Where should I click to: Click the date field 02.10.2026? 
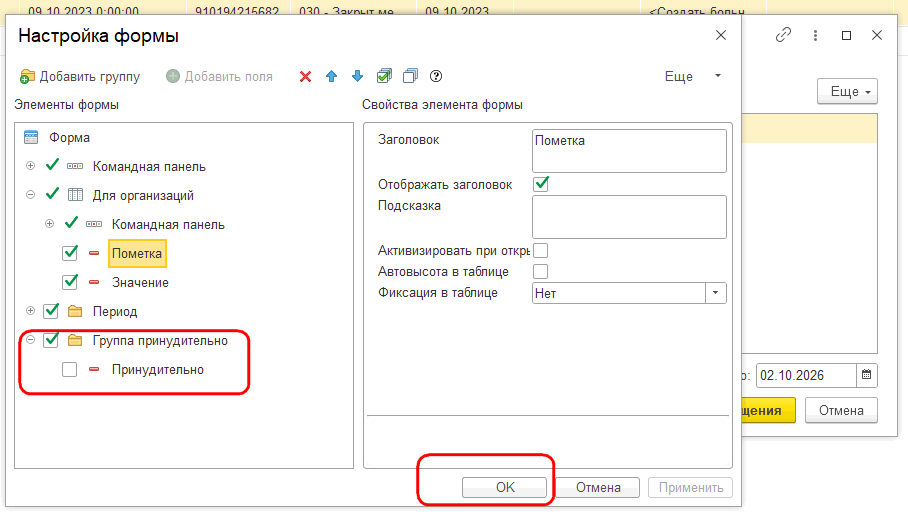click(806, 375)
